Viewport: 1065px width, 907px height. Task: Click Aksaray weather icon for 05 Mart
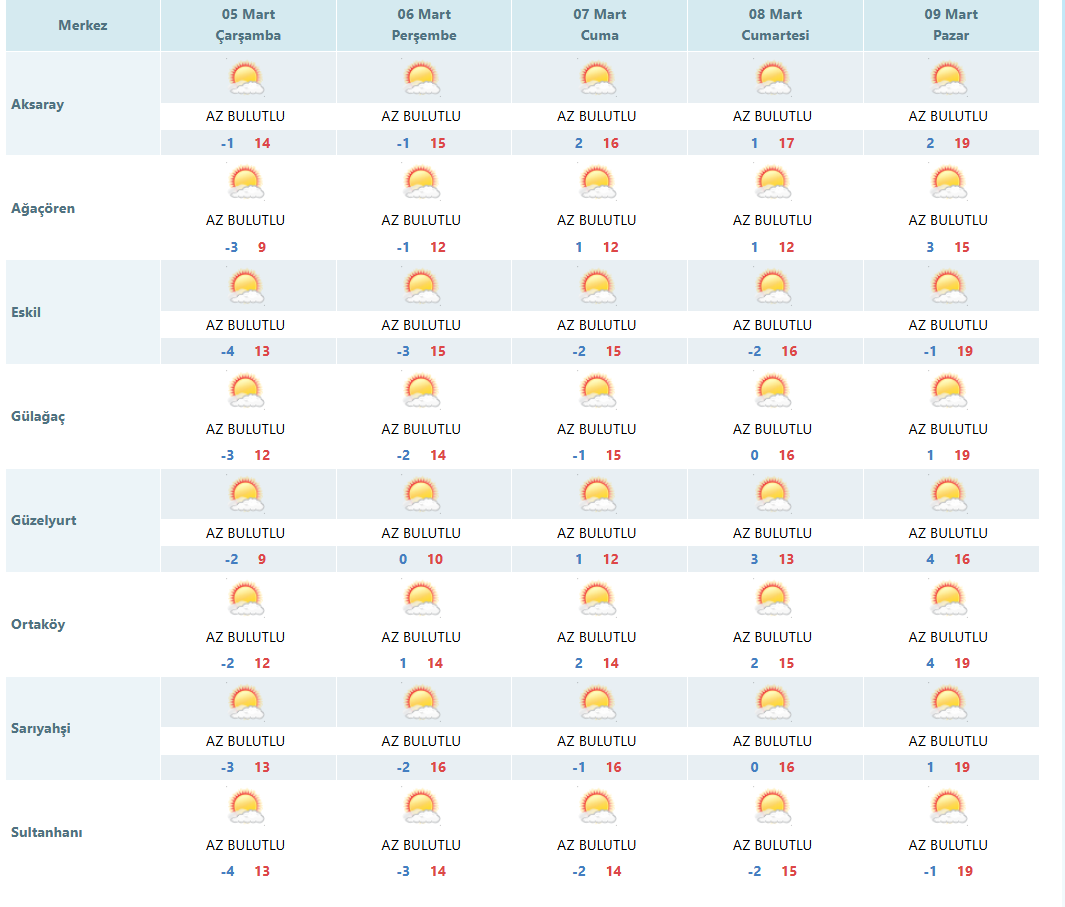246,78
